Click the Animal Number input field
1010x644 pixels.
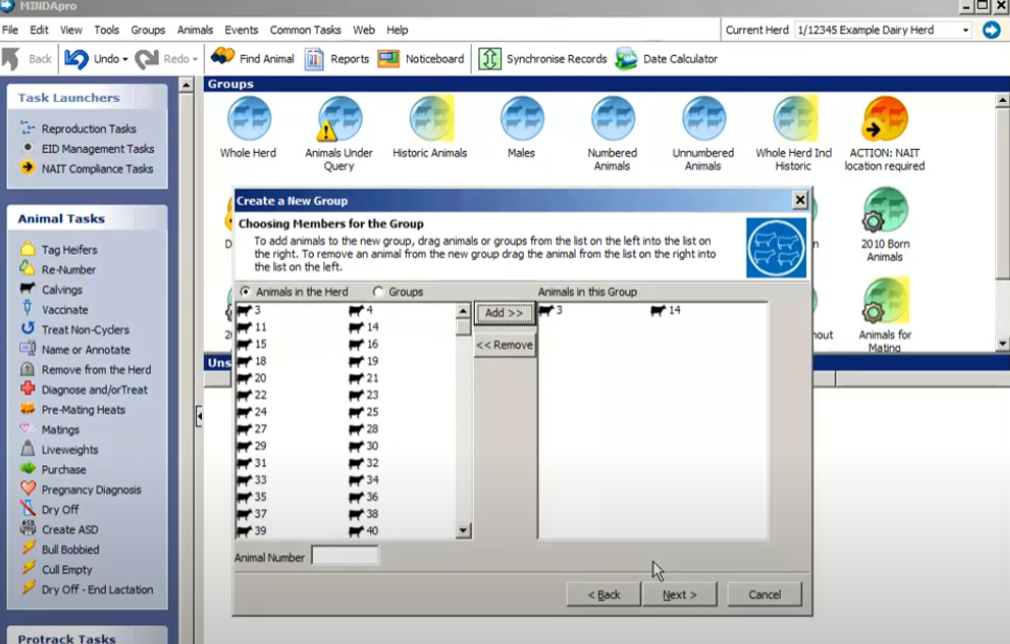pyautogui.click(x=345, y=556)
